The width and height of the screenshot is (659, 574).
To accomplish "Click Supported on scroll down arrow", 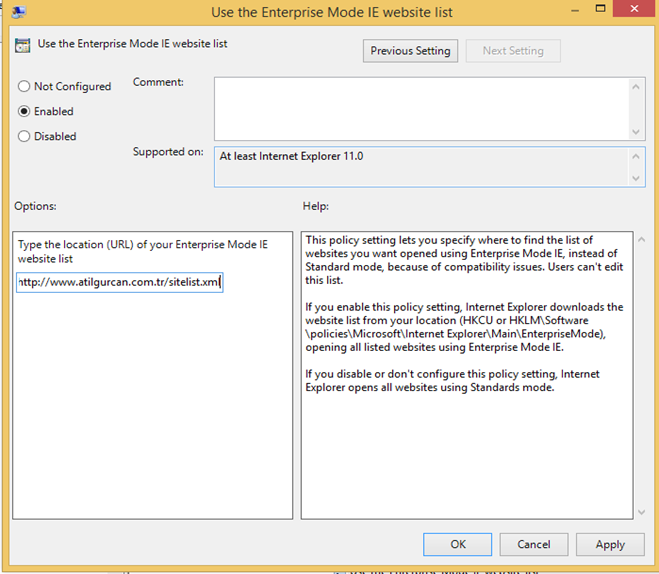I will (636, 178).
